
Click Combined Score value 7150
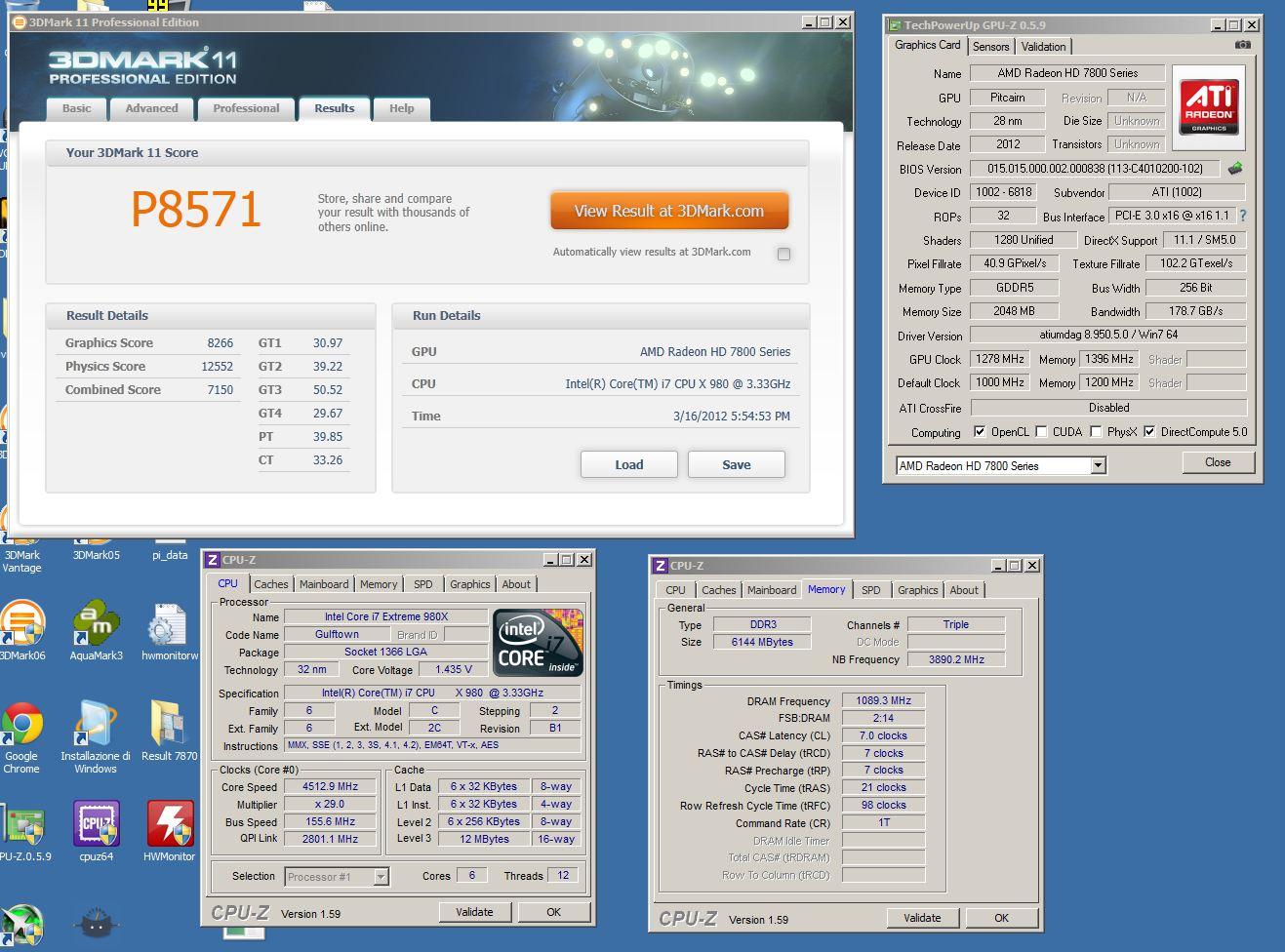[221, 390]
